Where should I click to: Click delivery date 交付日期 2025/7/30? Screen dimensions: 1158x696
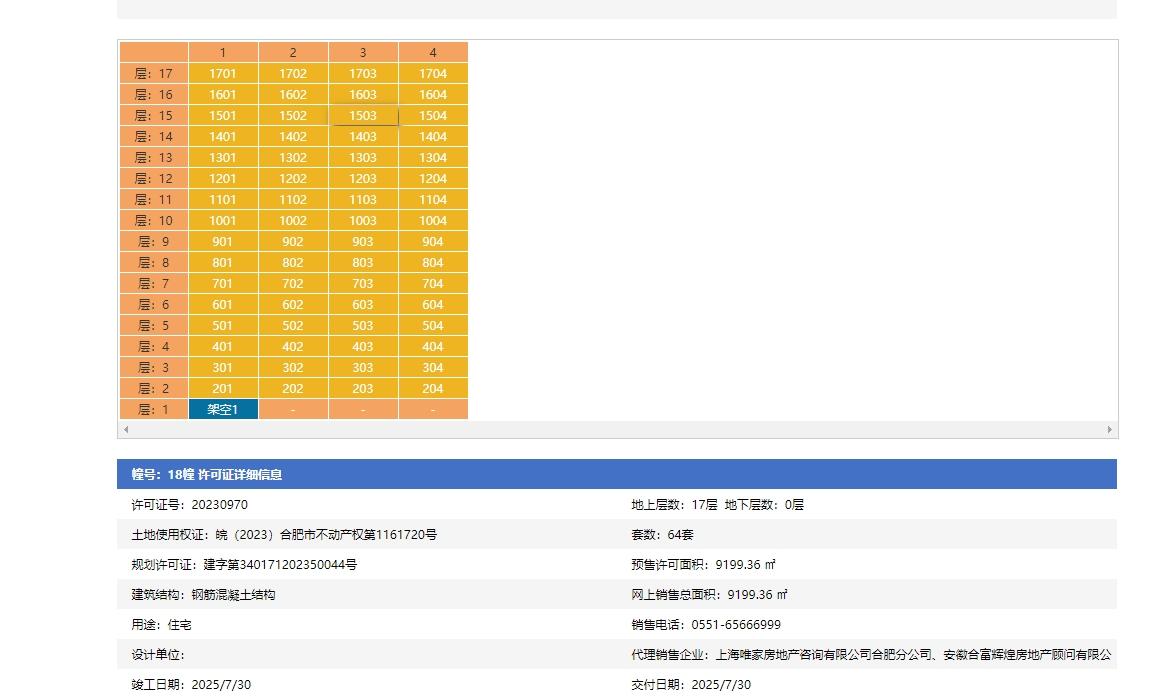click(x=691, y=685)
